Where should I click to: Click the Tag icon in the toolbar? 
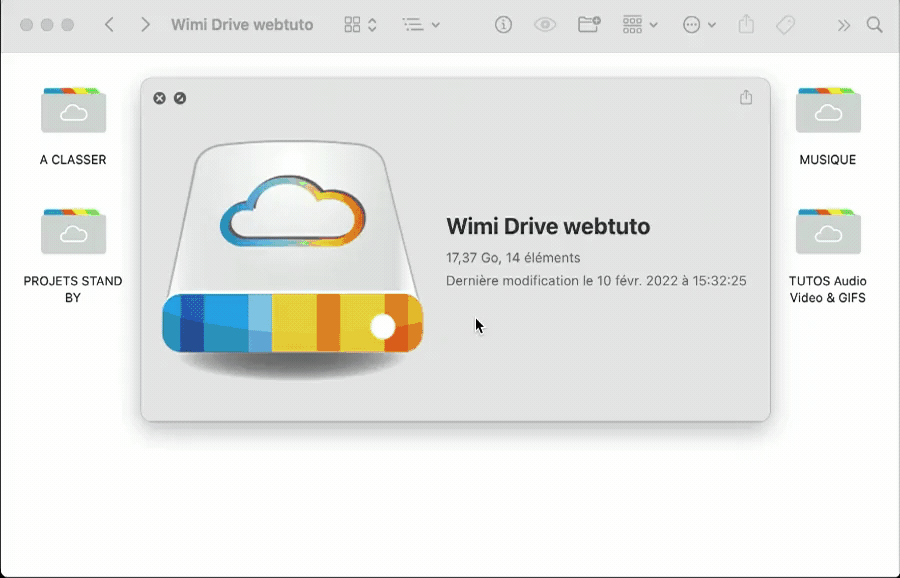click(x=786, y=24)
